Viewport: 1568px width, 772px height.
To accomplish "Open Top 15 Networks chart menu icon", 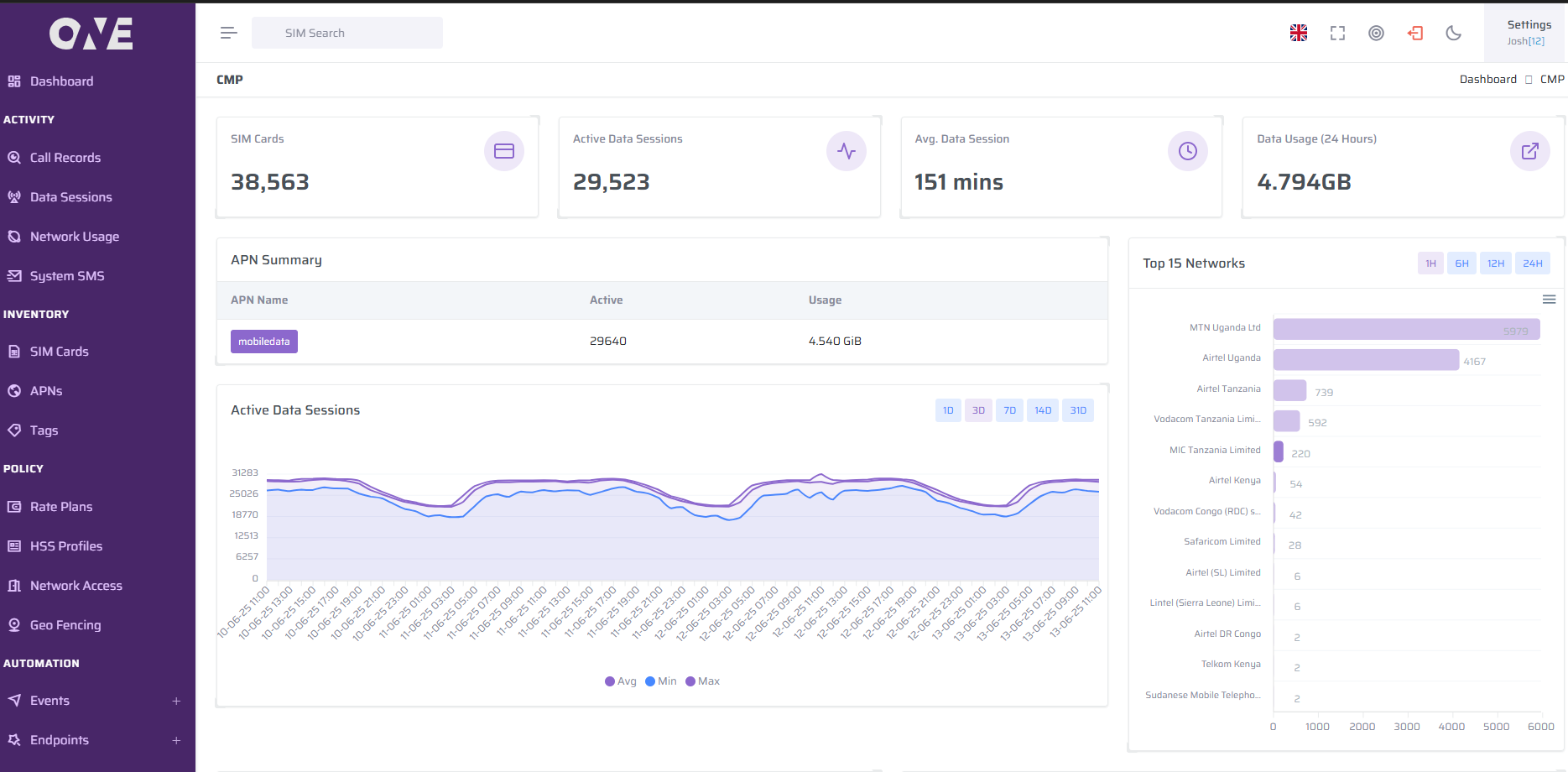I will click(1550, 300).
